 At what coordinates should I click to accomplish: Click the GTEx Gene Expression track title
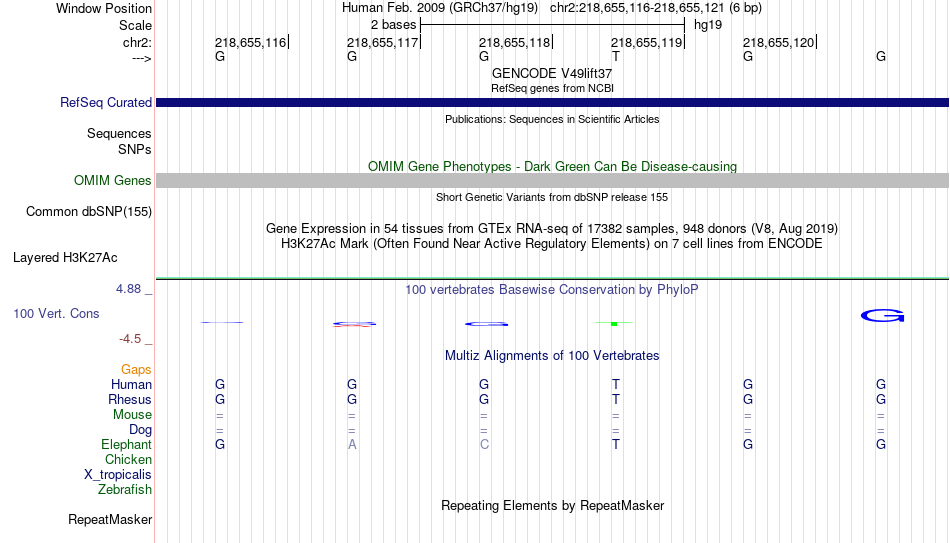pos(552,228)
